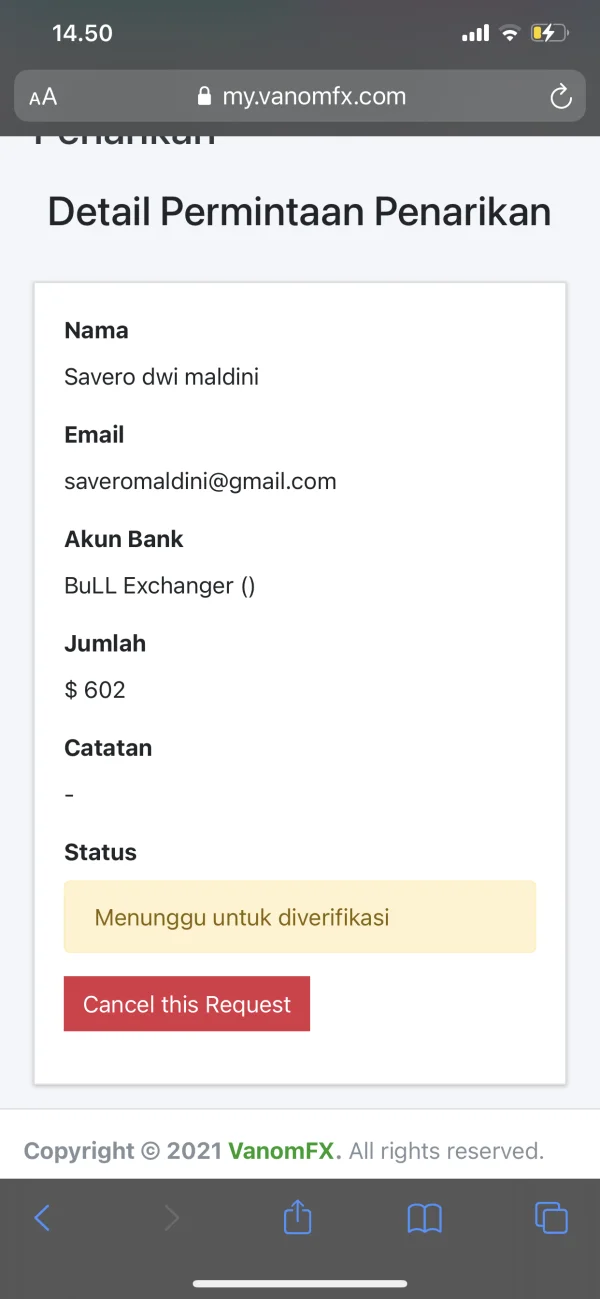The image size is (600, 1299).
Task: Tap the $ 602 amount value
Action: coord(95,690)
